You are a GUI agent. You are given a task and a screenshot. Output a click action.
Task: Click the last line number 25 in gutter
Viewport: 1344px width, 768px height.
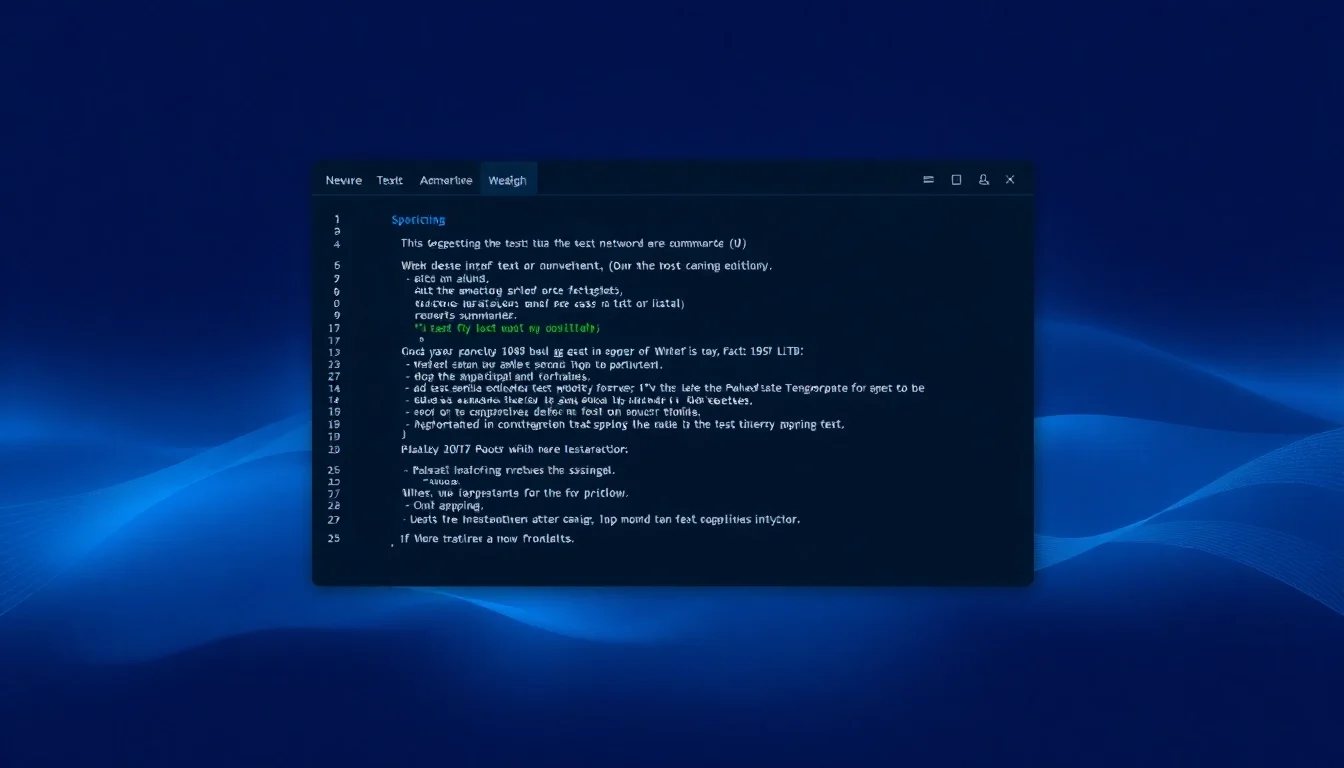click(334, 538)
